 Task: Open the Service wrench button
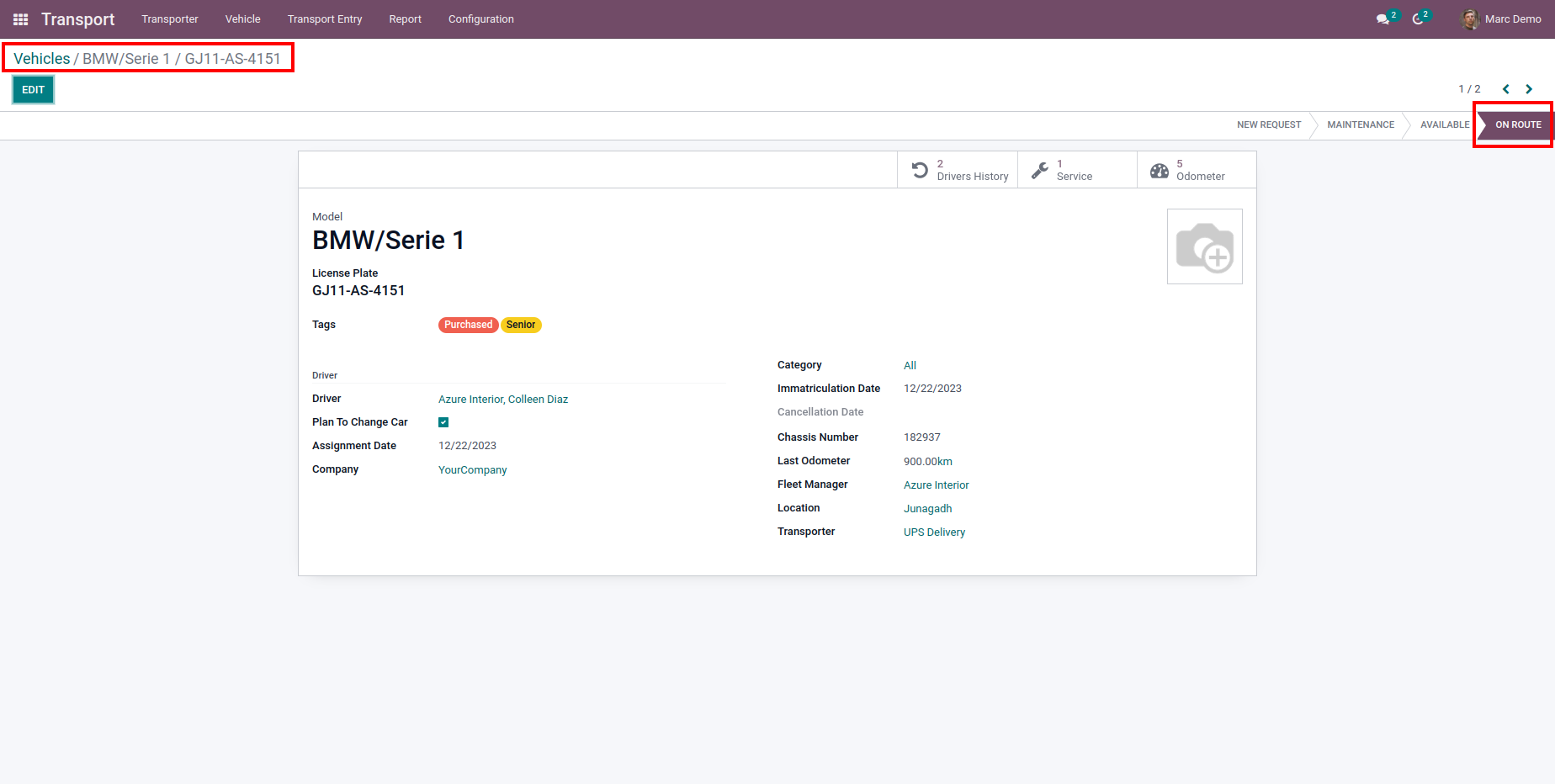point(1077,170)
